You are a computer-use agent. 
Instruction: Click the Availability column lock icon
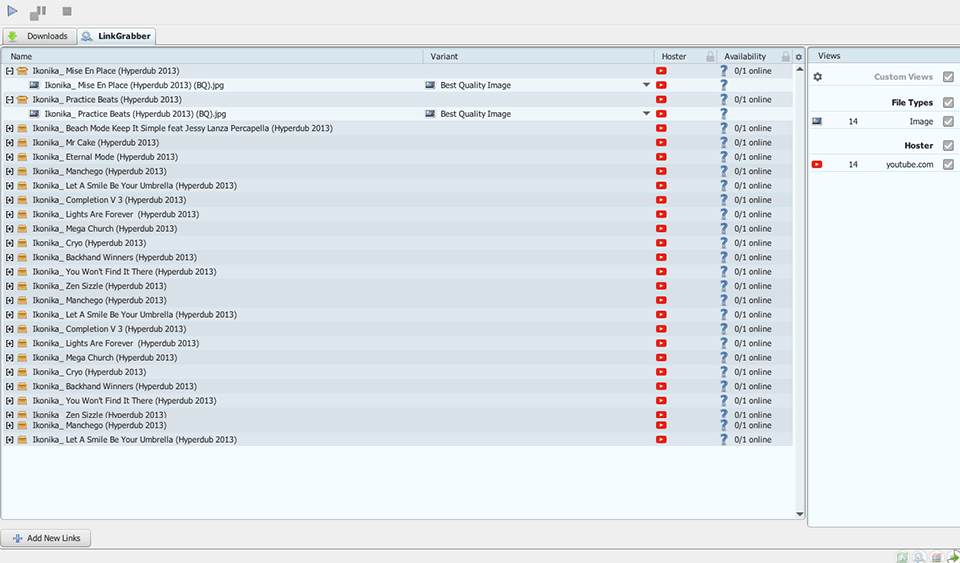785,57
